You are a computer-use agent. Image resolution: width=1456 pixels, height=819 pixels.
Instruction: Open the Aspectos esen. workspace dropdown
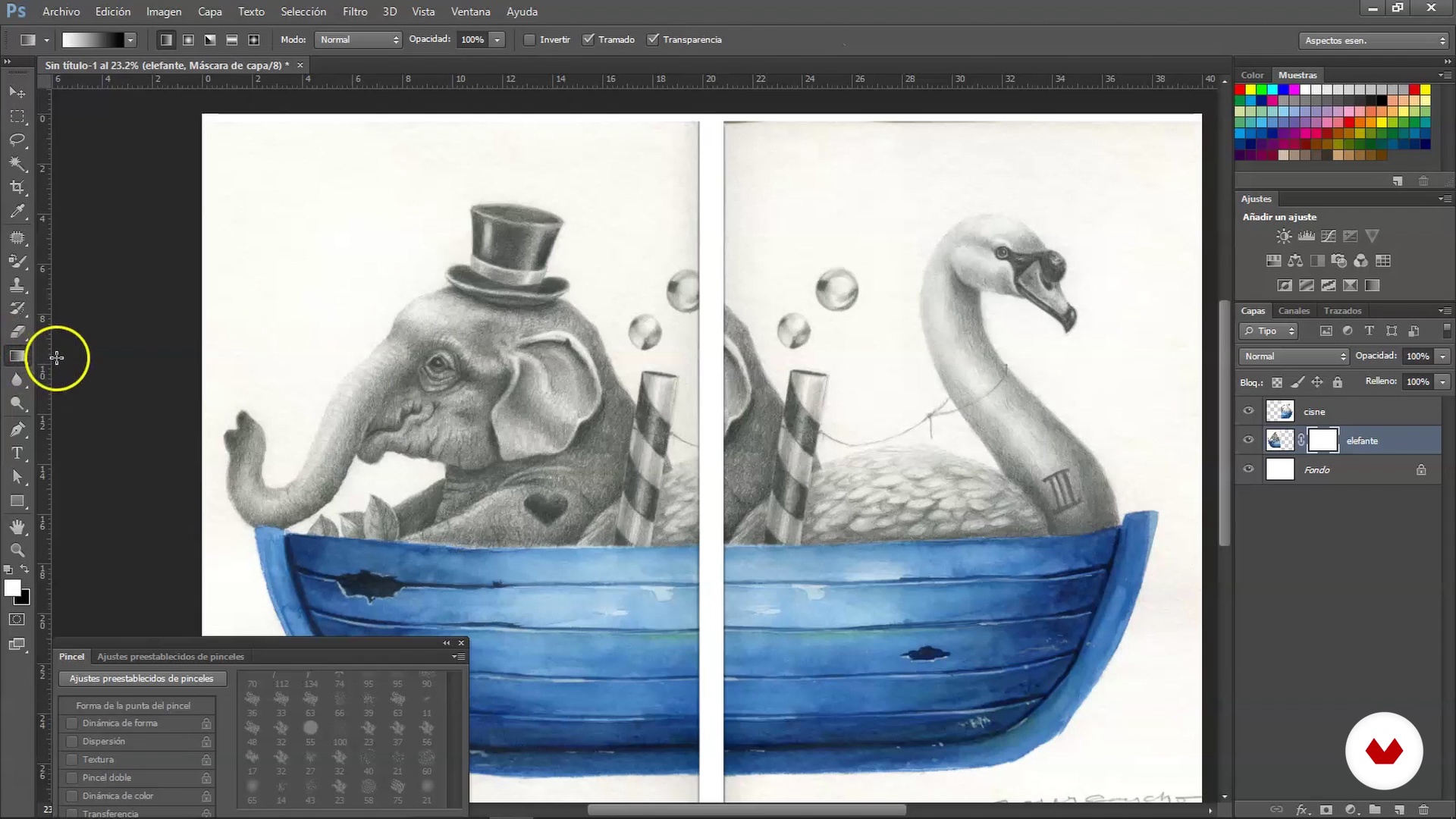click(1373, 40)
